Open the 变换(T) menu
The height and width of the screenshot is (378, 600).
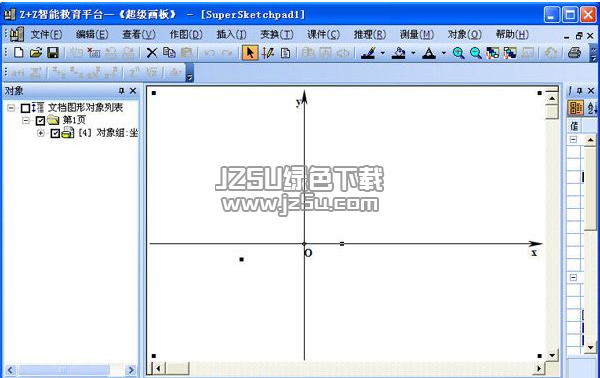coord(277,34)
